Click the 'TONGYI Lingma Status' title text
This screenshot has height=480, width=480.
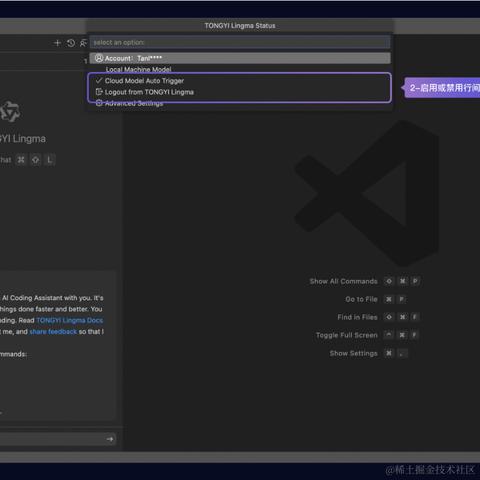pyautogui.click(x=240, y=26)
